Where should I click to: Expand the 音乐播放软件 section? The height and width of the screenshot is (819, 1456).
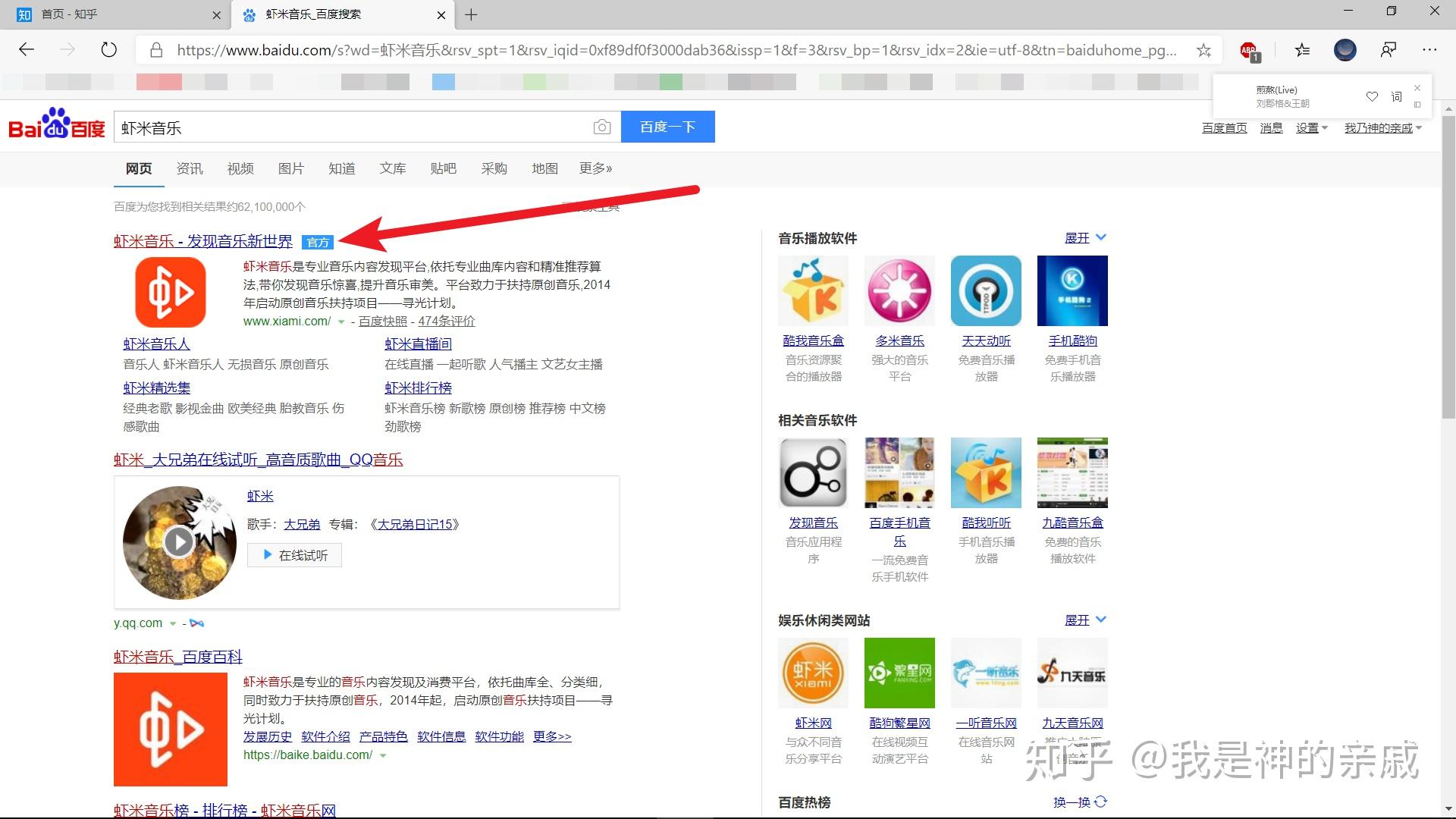click(1085, 238)
